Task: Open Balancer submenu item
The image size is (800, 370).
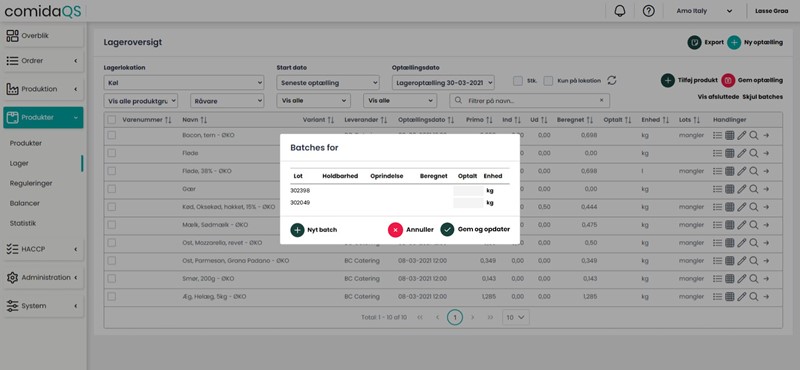Action: pyautogui.click(x=24, y=203)
